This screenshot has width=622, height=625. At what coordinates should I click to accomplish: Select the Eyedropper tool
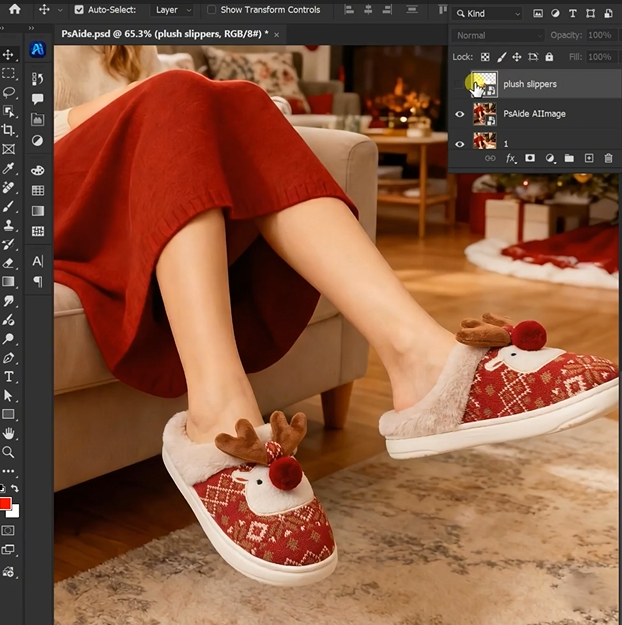click(x=8, y=168)
